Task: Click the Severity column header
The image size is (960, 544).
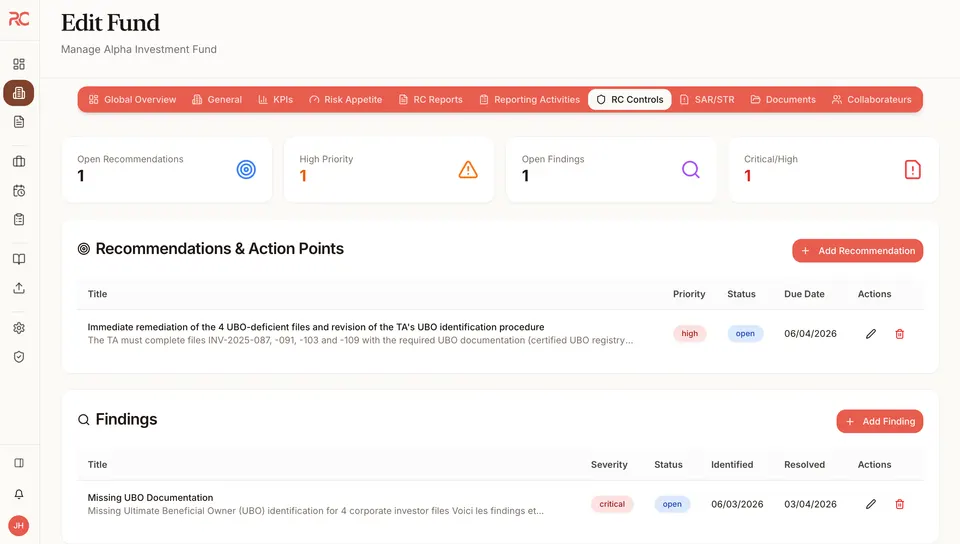Action: click(609, 464)
